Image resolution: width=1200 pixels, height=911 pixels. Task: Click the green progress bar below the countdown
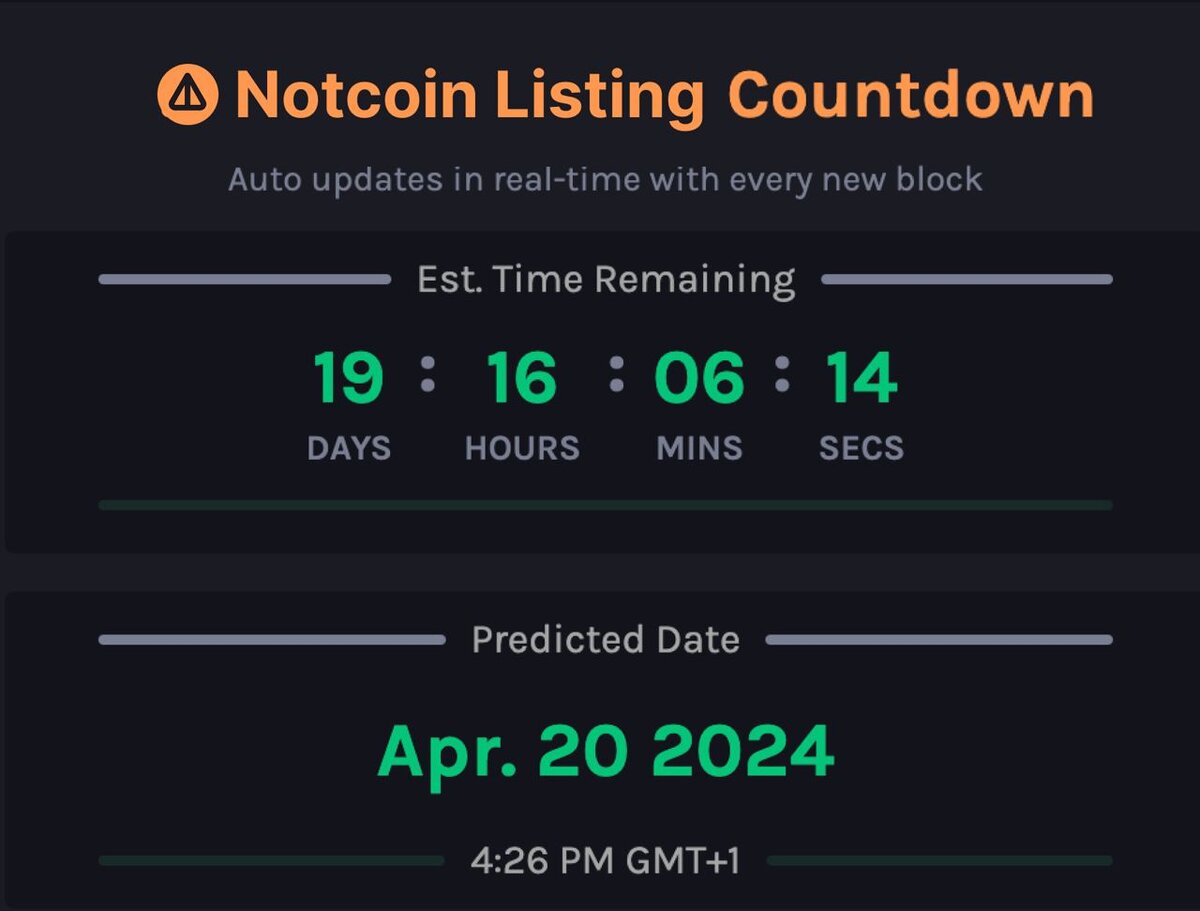605,505
